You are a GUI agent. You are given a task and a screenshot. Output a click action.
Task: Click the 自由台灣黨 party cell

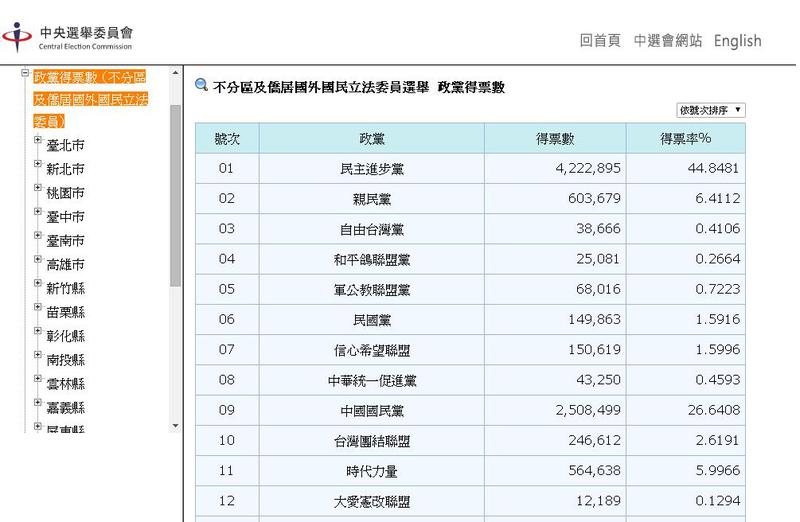click(371, 229)
